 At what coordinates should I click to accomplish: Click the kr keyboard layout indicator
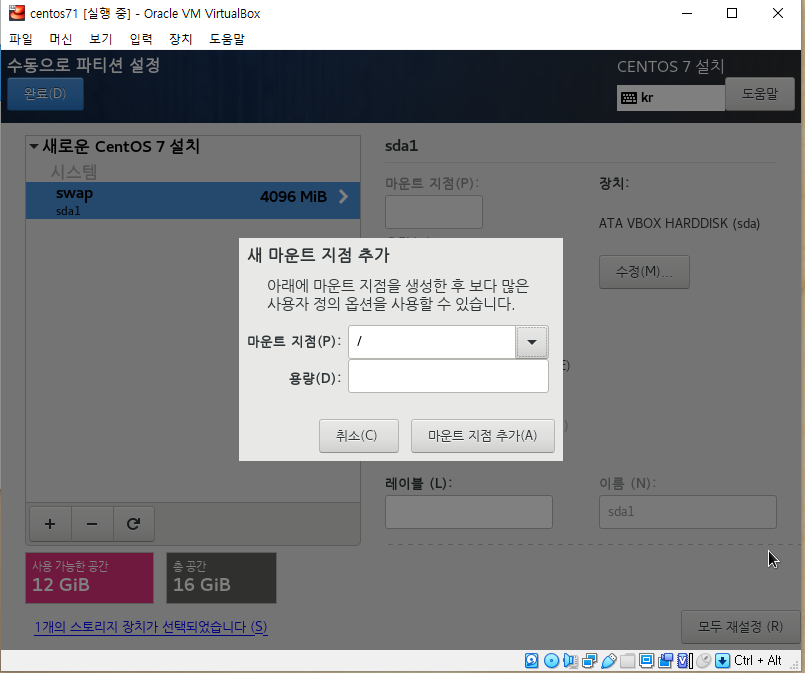point(670,98)
